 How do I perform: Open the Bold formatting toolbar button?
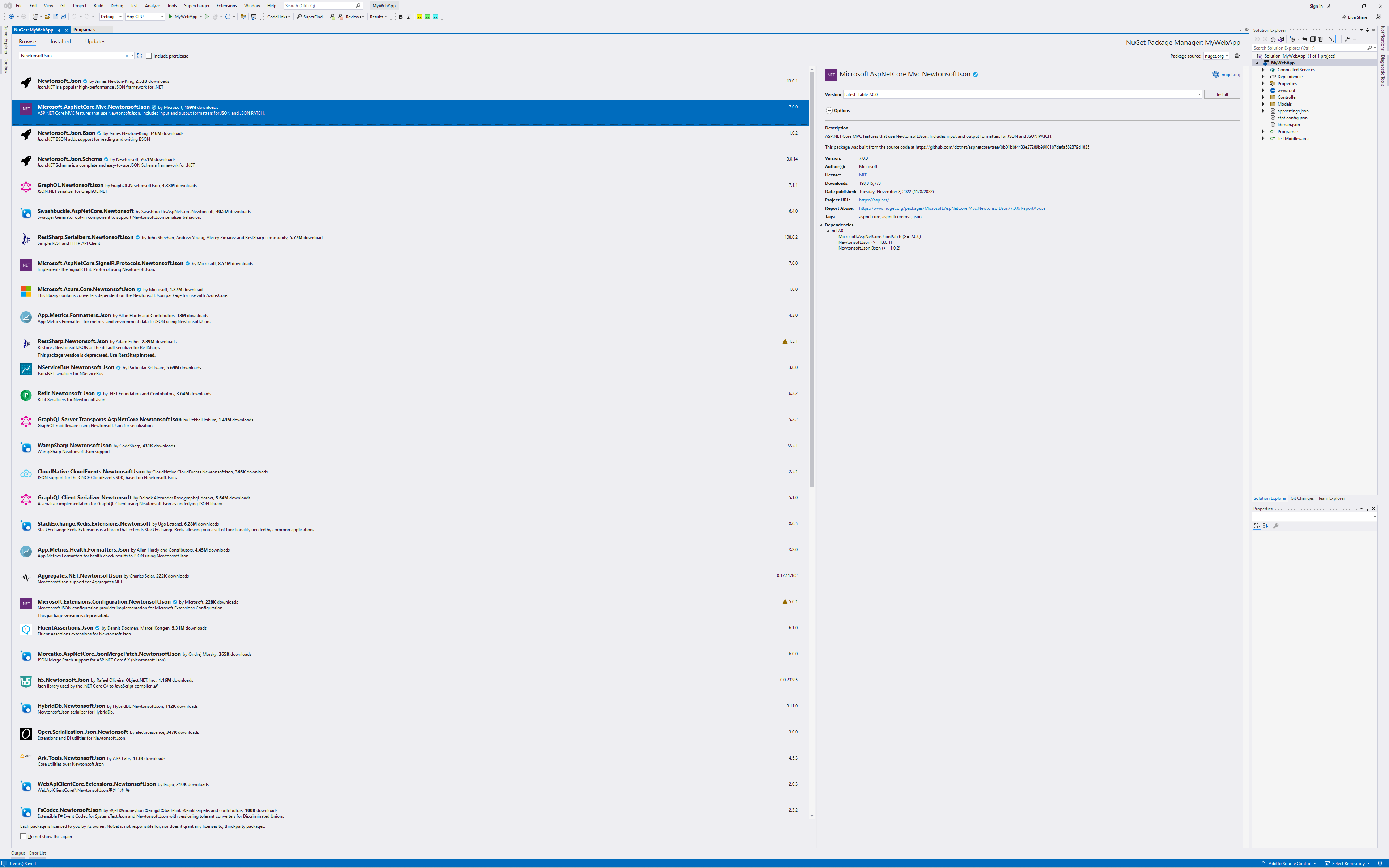401,17
